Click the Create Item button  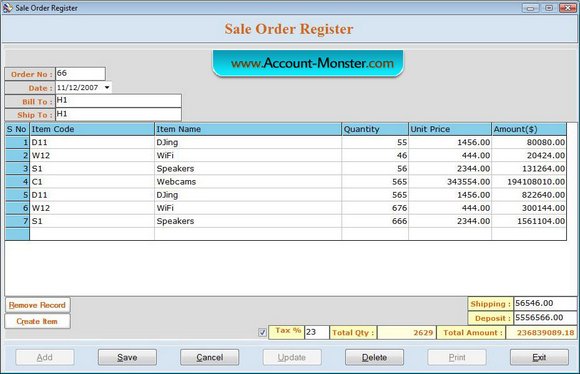[x=37, y=321]
